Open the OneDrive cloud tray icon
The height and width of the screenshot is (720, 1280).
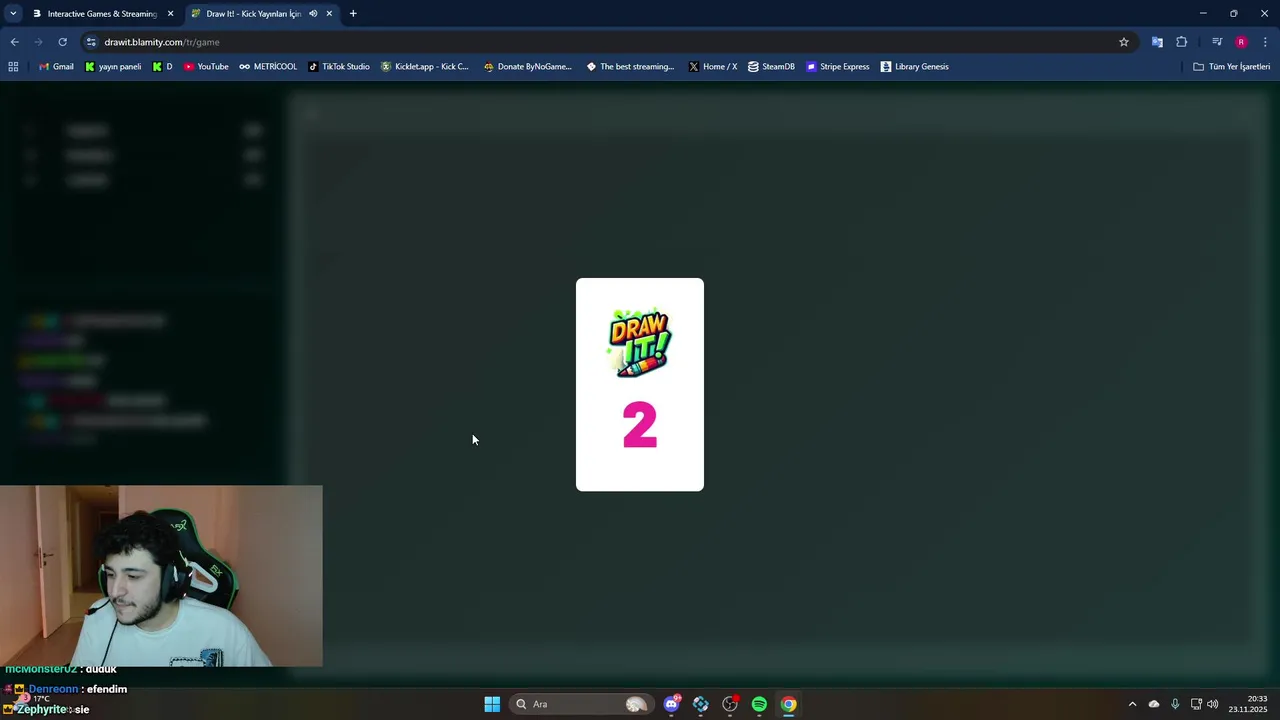[x=1154, y=704]
